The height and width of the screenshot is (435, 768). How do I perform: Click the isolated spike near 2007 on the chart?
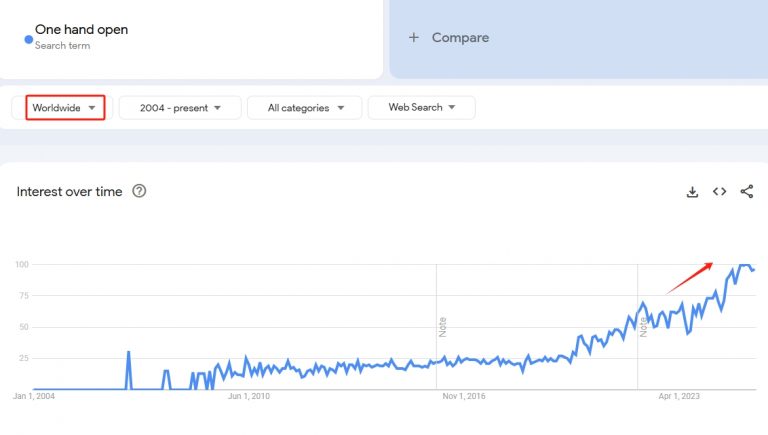point(129,353)
